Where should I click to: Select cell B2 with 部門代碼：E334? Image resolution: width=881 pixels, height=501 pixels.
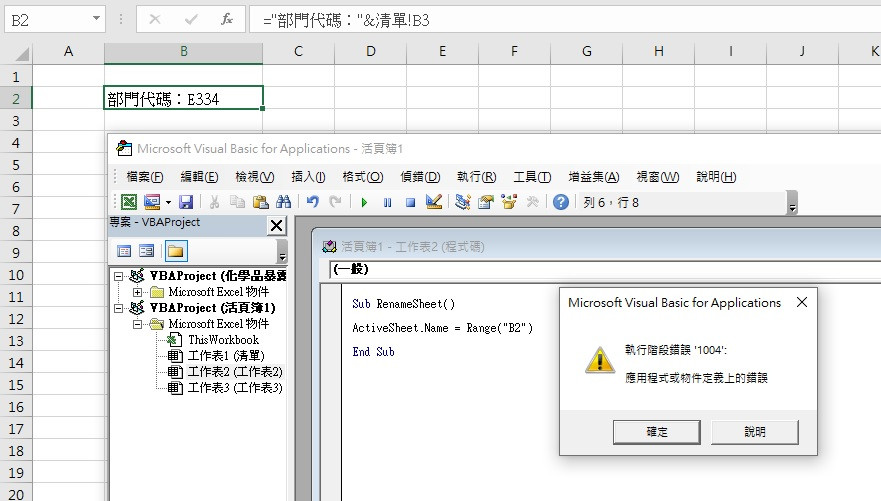coord(183,98)
